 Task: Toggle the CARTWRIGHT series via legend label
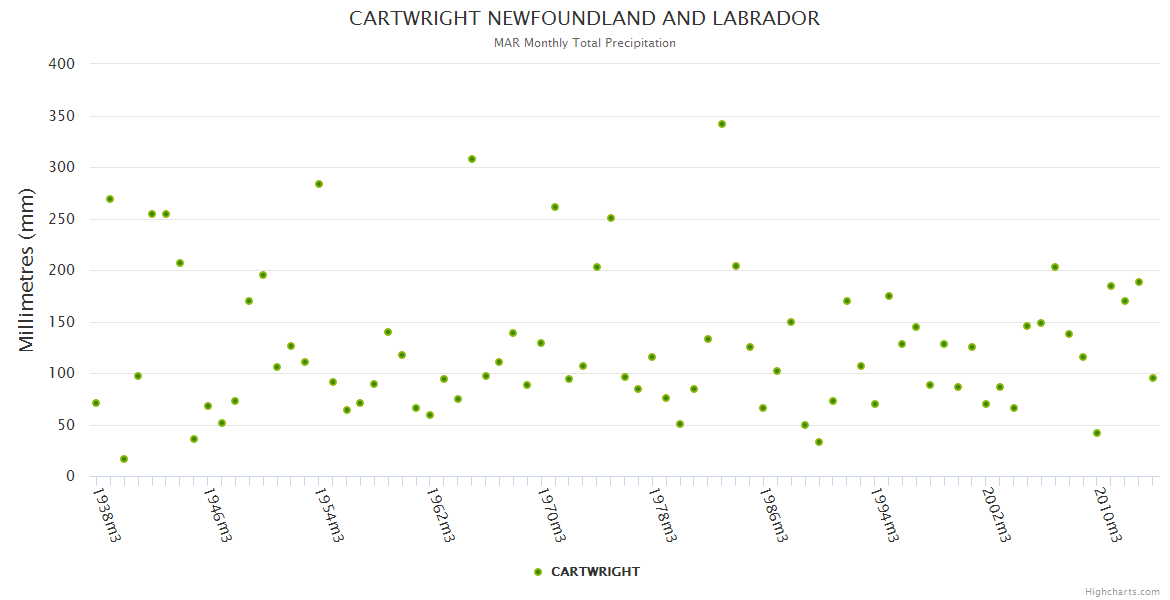click(595, 572)
